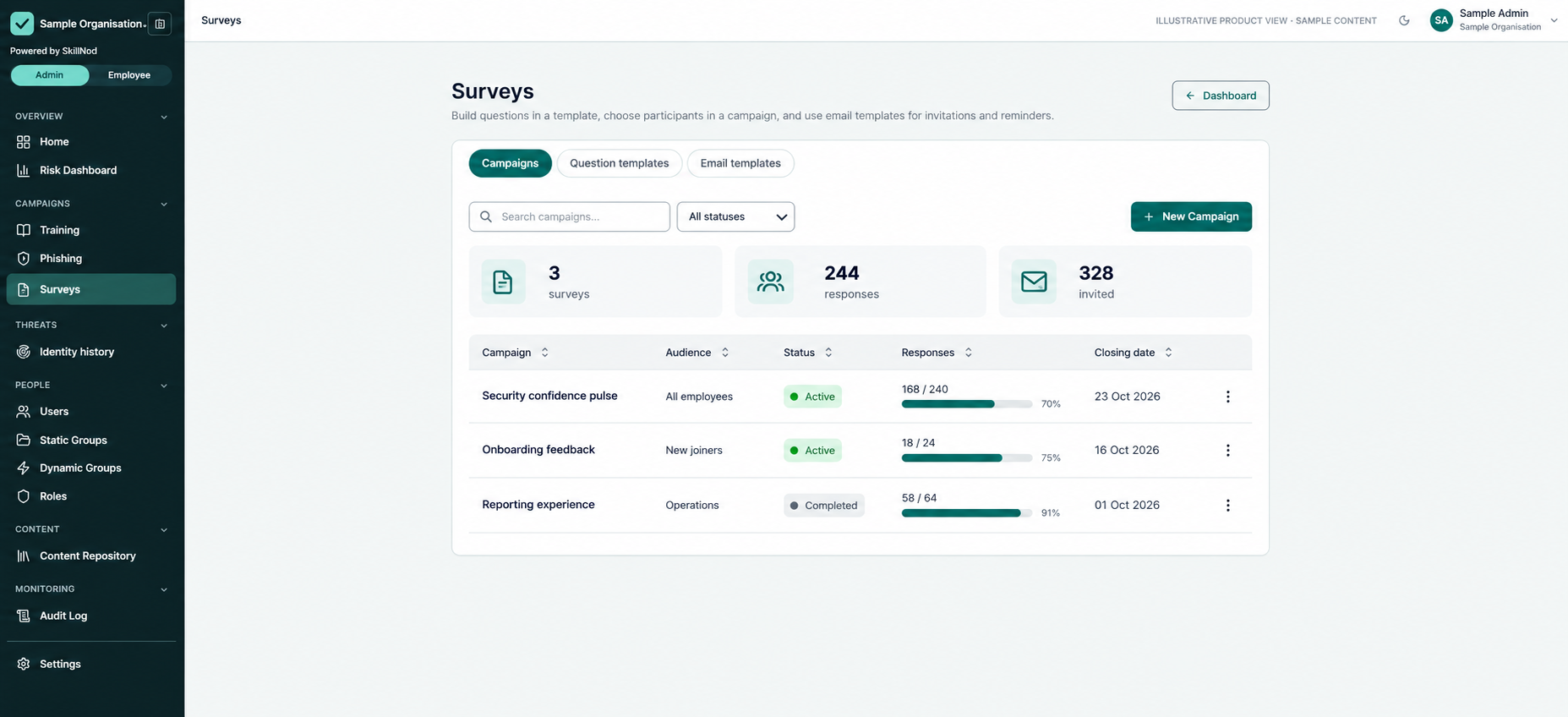Collapse the Threats sidebar section

[164, 326]
